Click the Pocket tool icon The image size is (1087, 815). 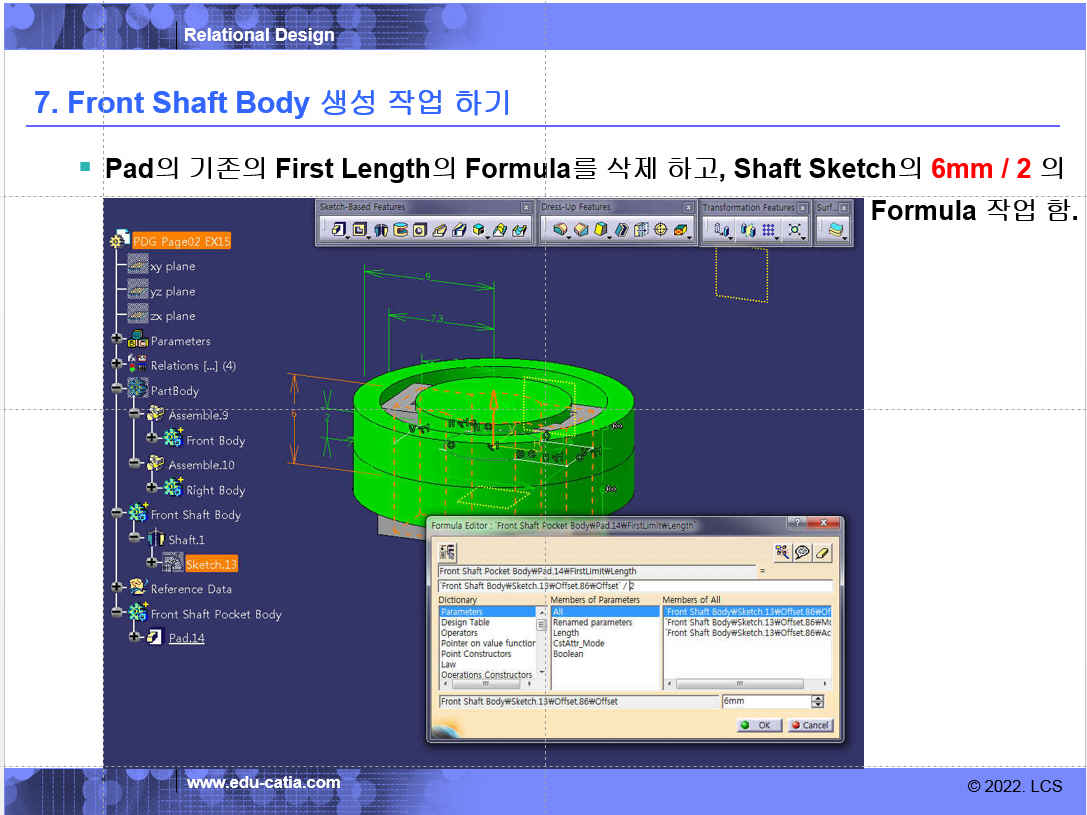360,230
